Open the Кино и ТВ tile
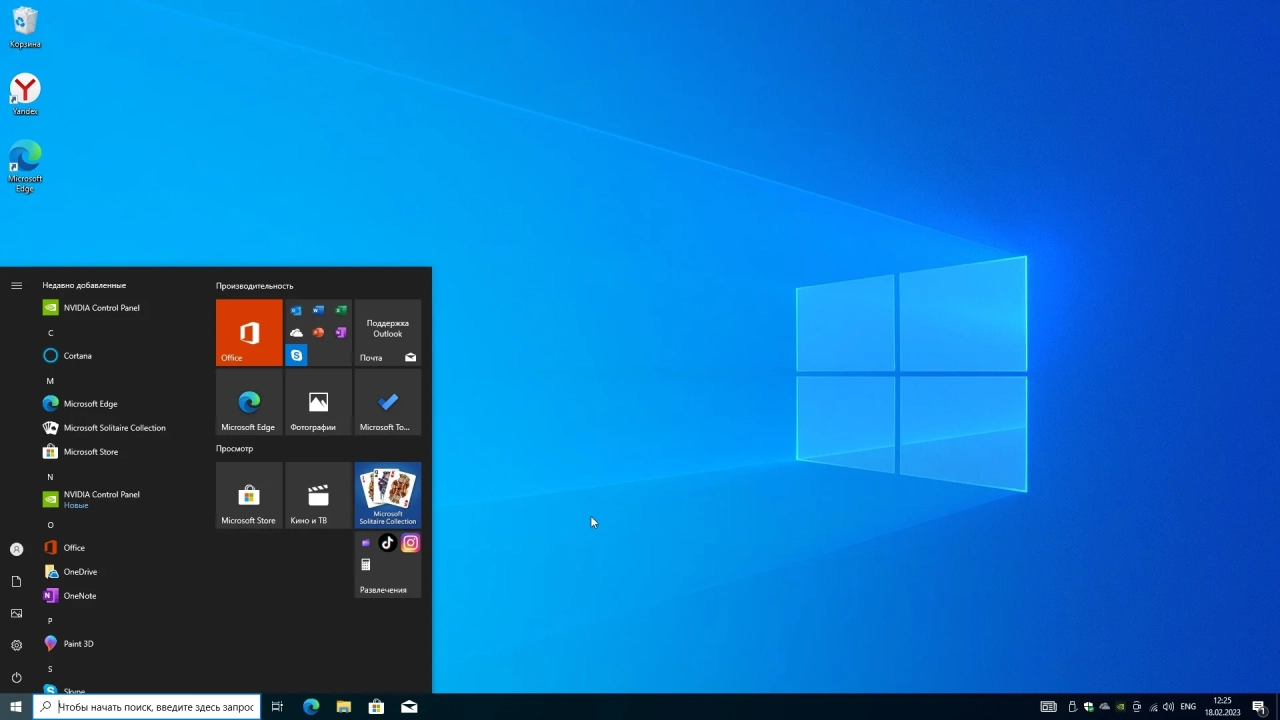Viewport: 1280px width, 720px height. pyautogui.click(x=318, y=495)
